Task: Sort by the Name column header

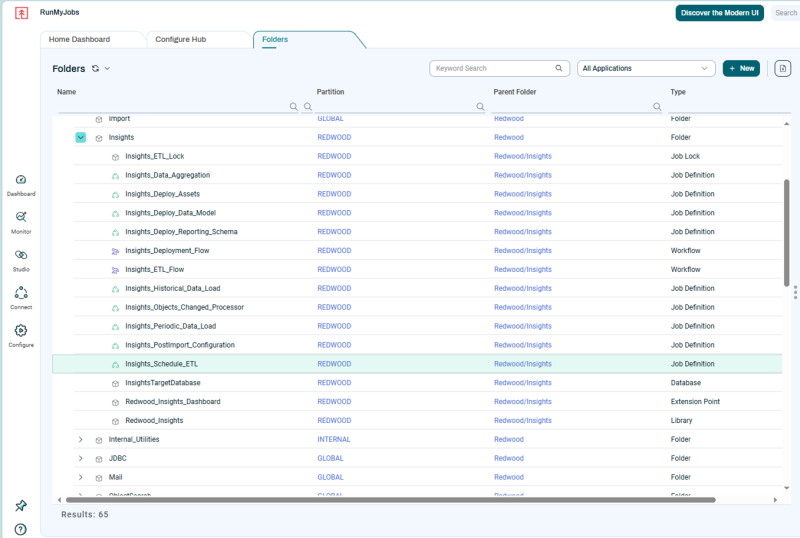Action: (x=66, y=92)
